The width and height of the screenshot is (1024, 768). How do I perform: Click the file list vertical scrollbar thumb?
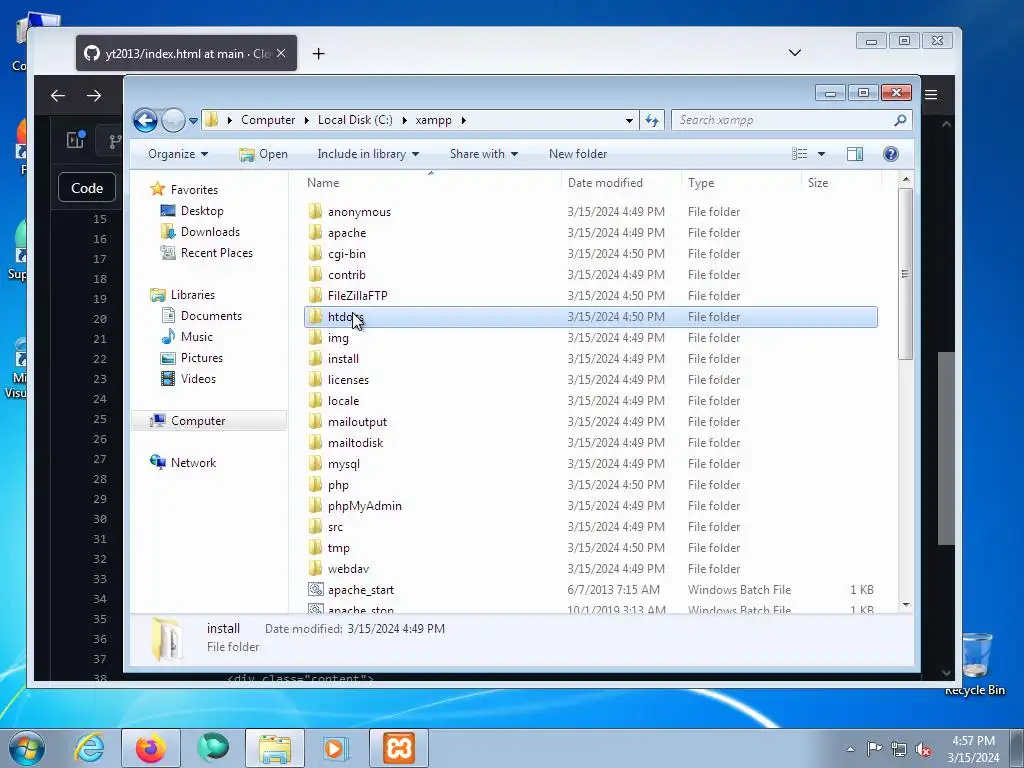(x=905, y=274)
